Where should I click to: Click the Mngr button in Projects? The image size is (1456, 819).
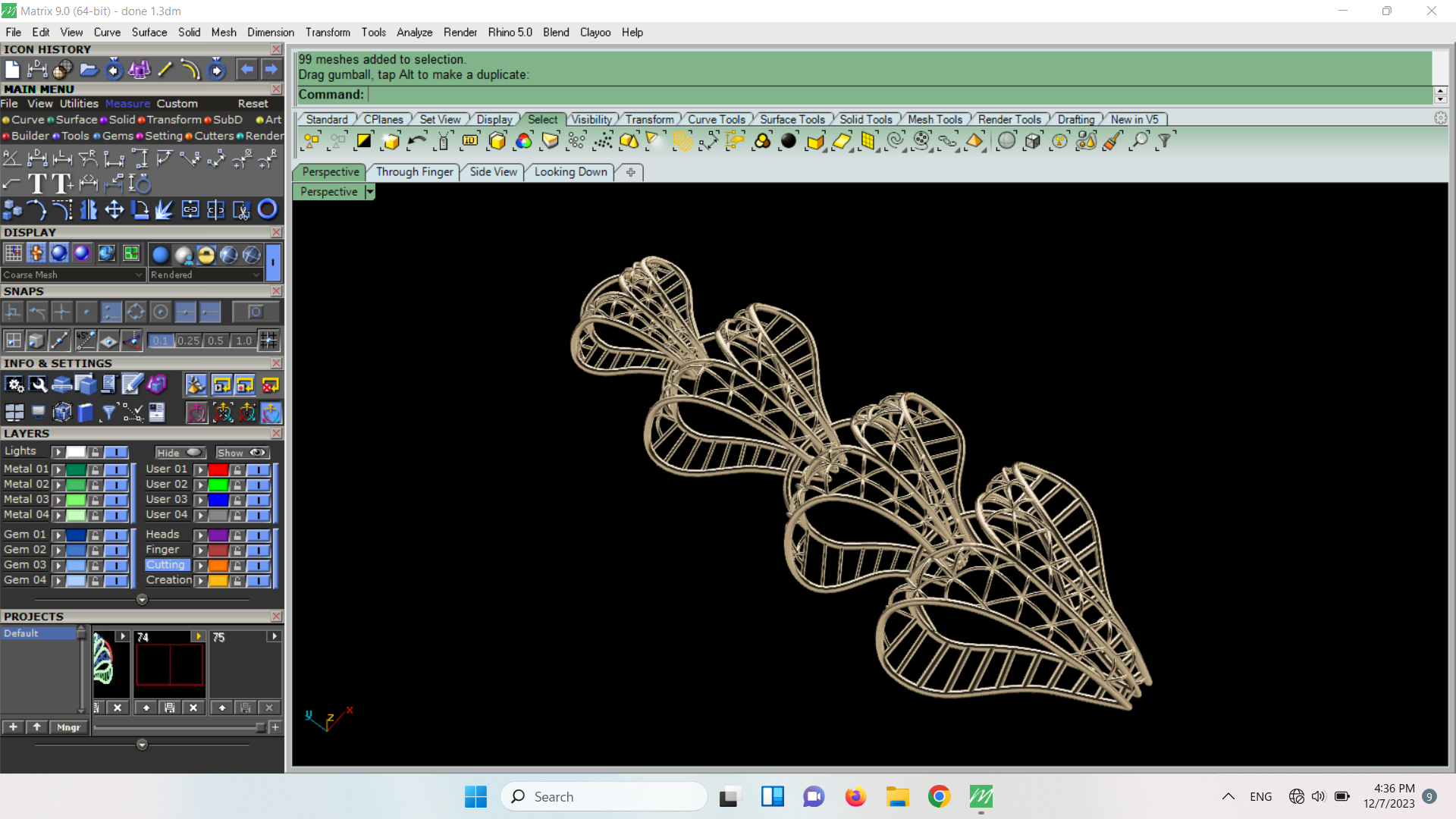coord(68,727)
